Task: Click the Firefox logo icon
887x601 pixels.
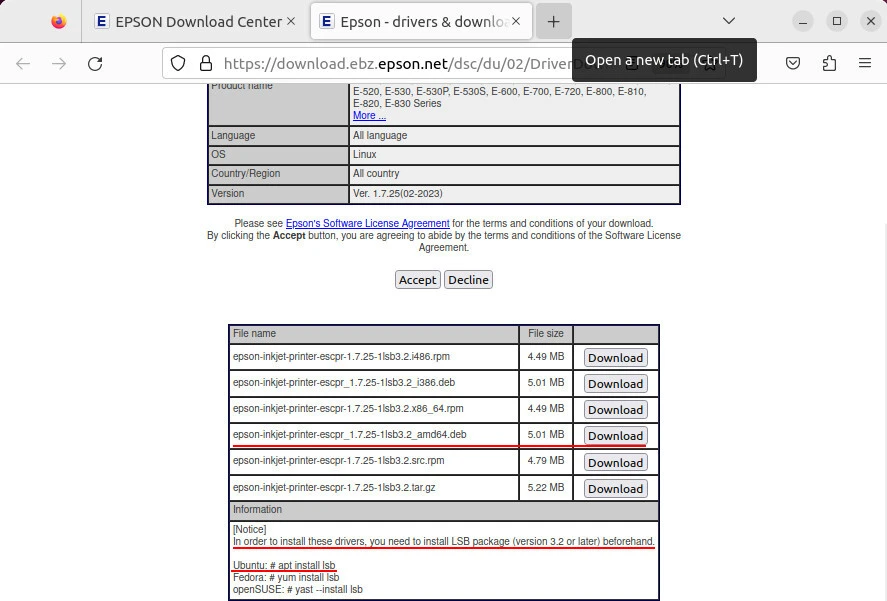Action: pos(59,21)
